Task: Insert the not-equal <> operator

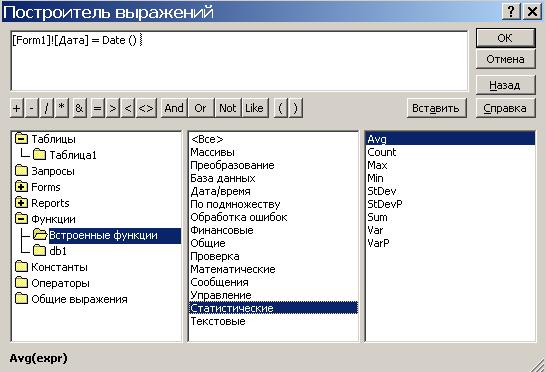Action: [x=146, y=108]
